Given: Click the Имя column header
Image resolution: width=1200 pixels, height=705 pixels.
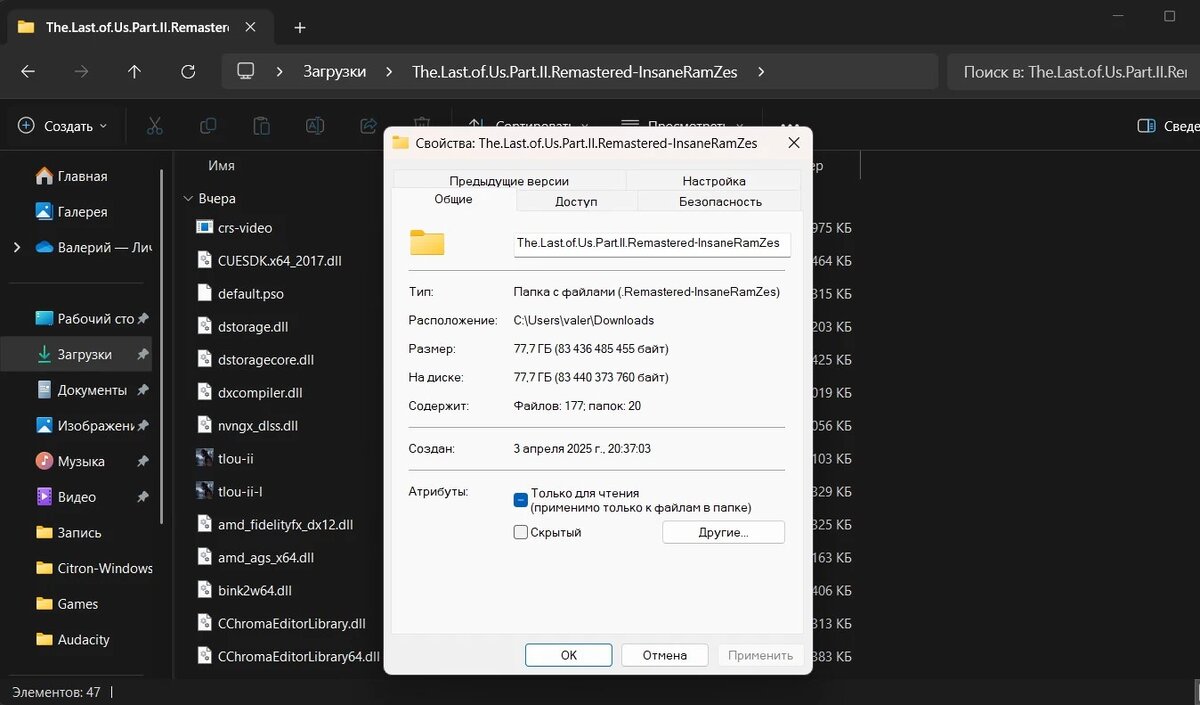Looking at the screenshot, I should (x=221, y=165).
